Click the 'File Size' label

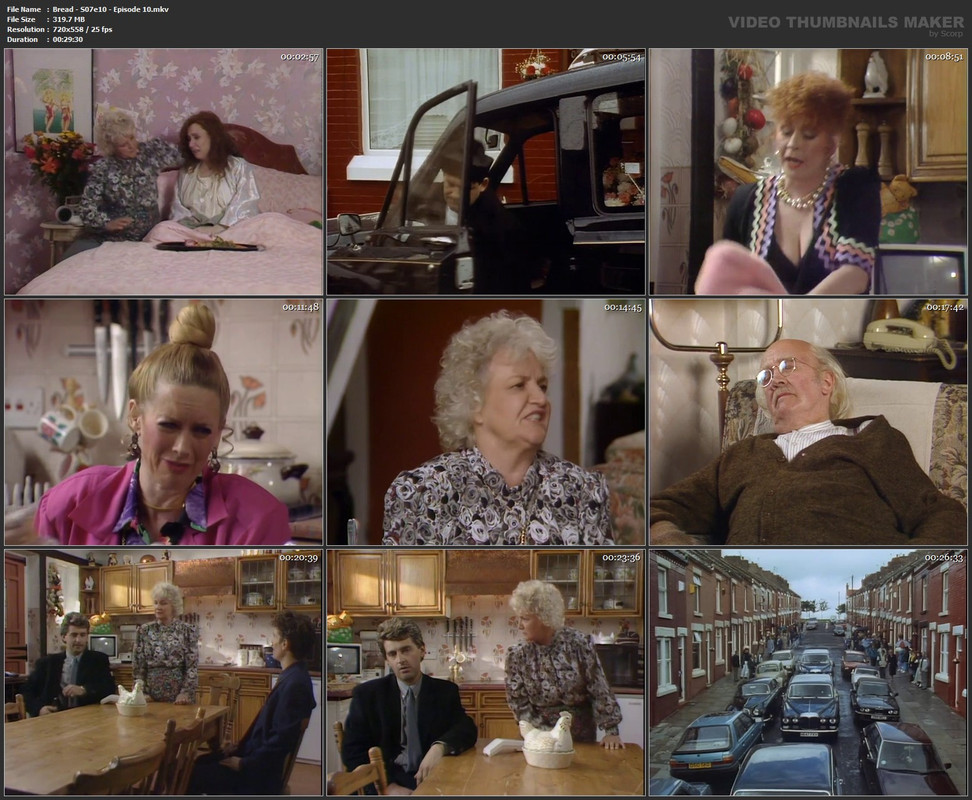point(21,19)
